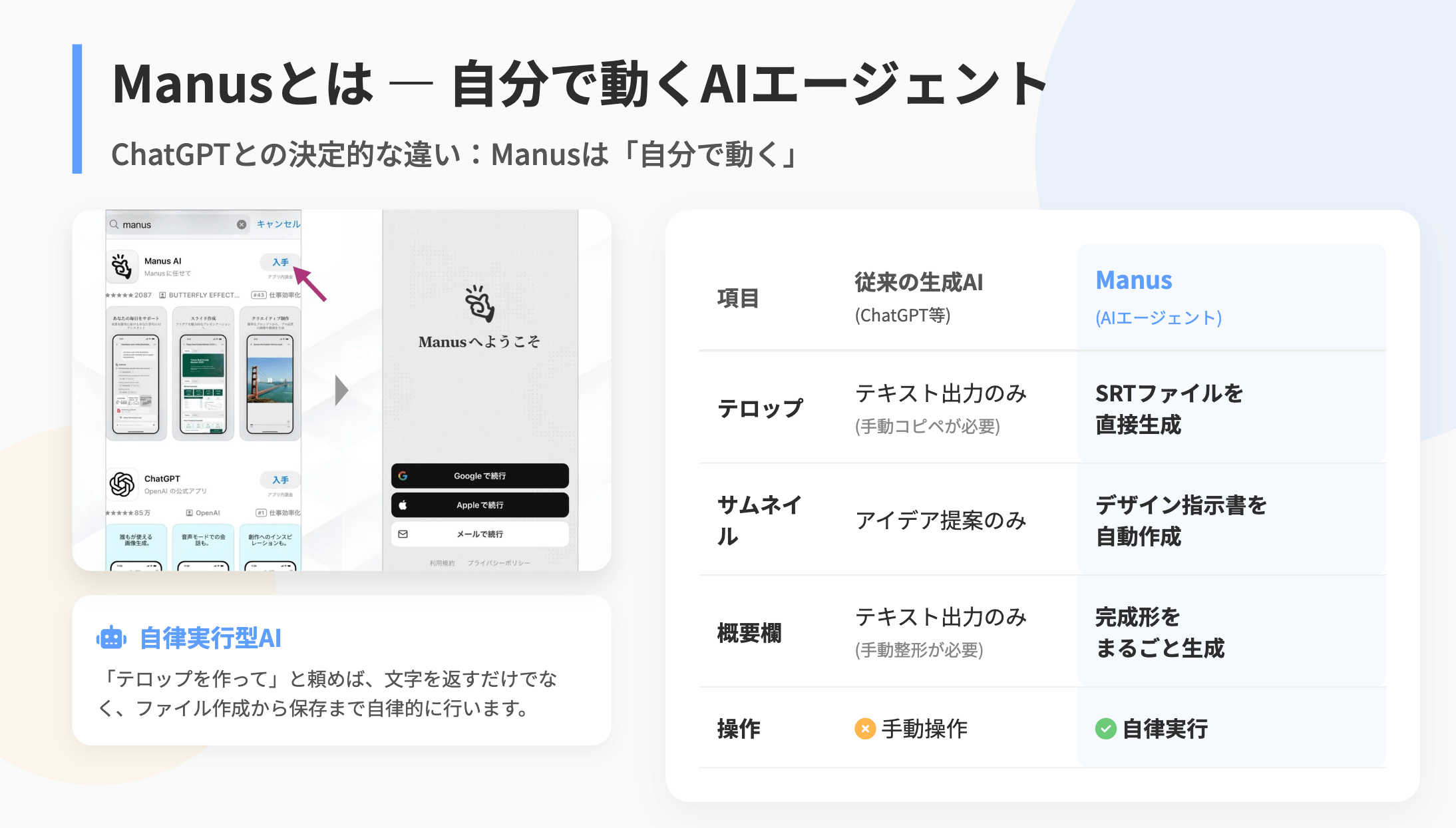Open the プライバシーポリシー link
The height and width of the screenshot is (828, 1456).
click(x=499, y=563)
